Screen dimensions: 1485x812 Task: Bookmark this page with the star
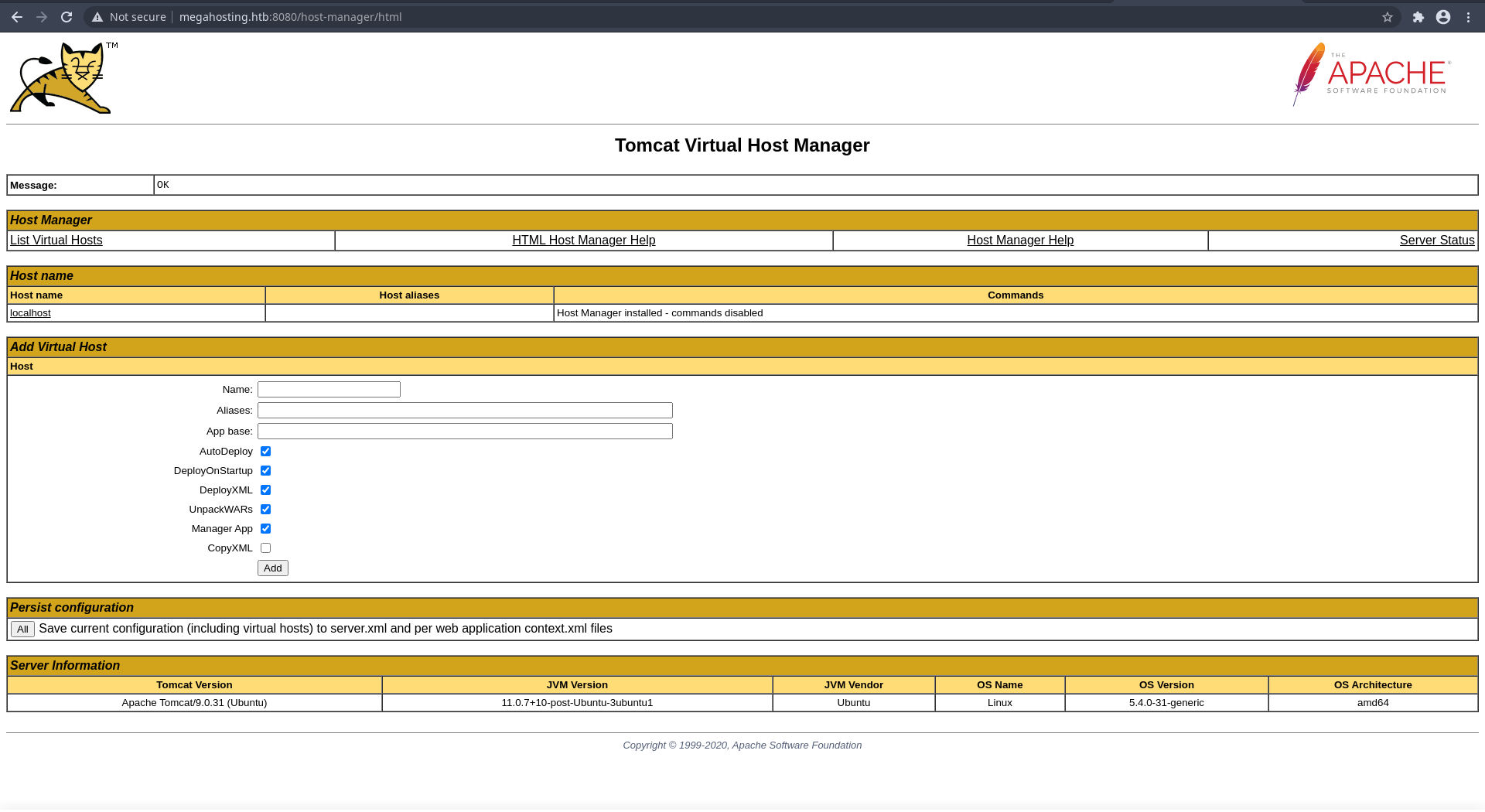1388,17
